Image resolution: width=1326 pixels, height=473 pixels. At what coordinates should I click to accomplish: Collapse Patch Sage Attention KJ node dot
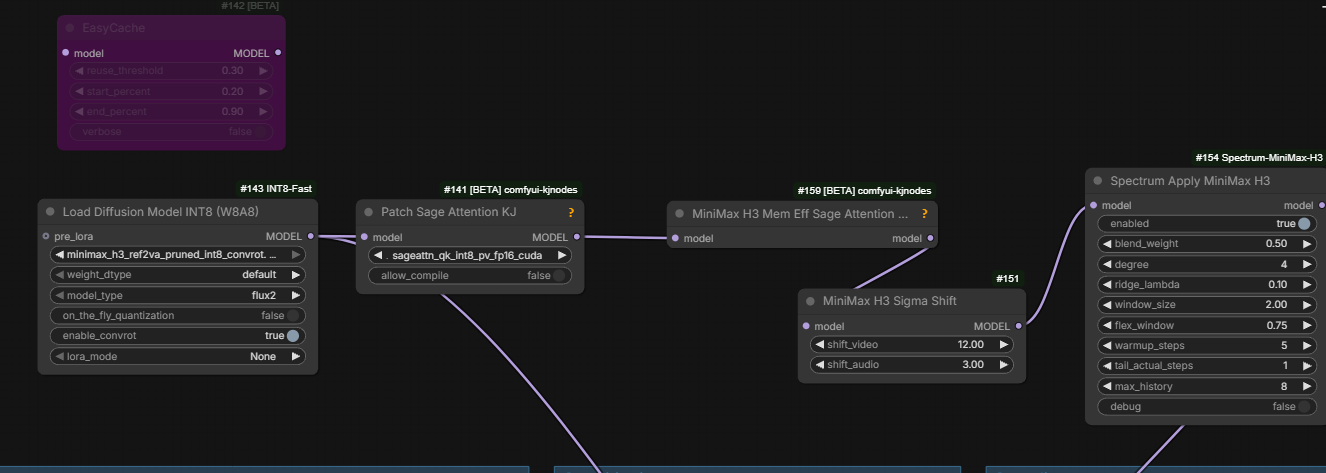pyautogui.click(x=368, y=212)
